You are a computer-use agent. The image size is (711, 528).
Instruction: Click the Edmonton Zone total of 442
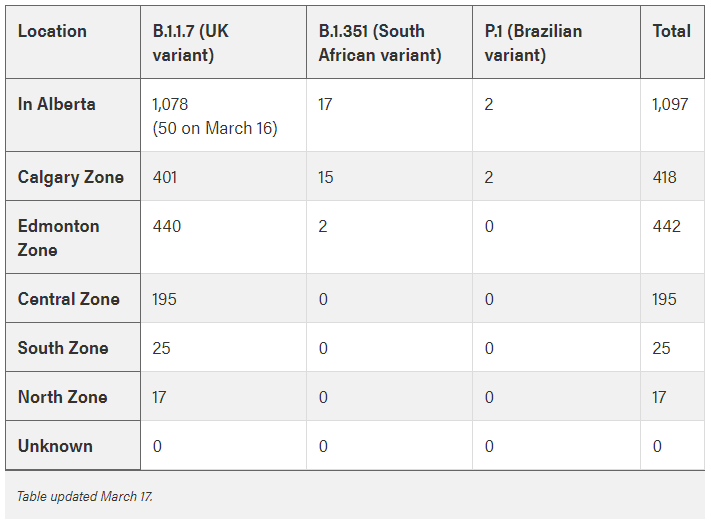pos(666,226)
